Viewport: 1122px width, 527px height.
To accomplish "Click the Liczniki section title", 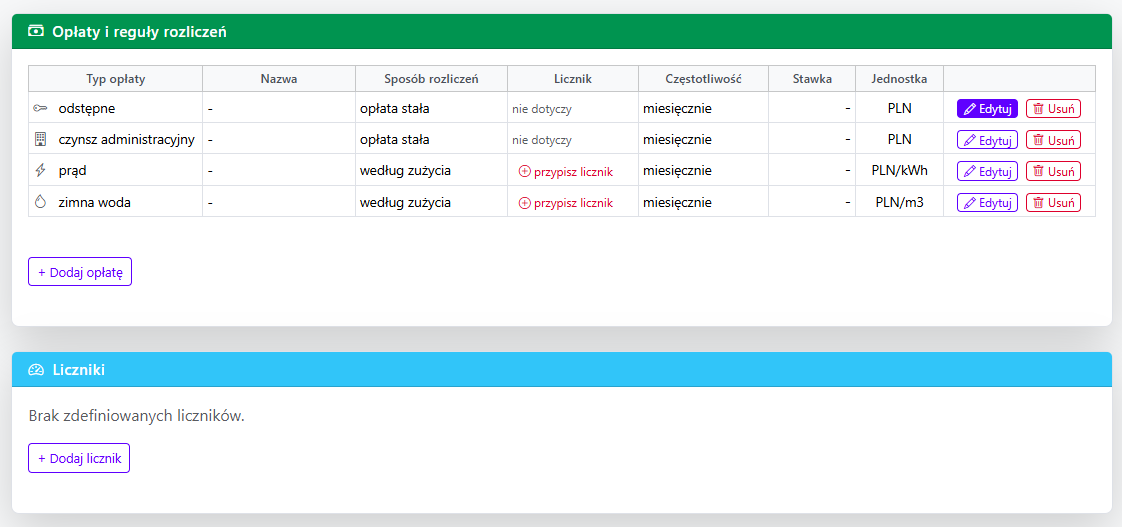I will click(79, 369).
